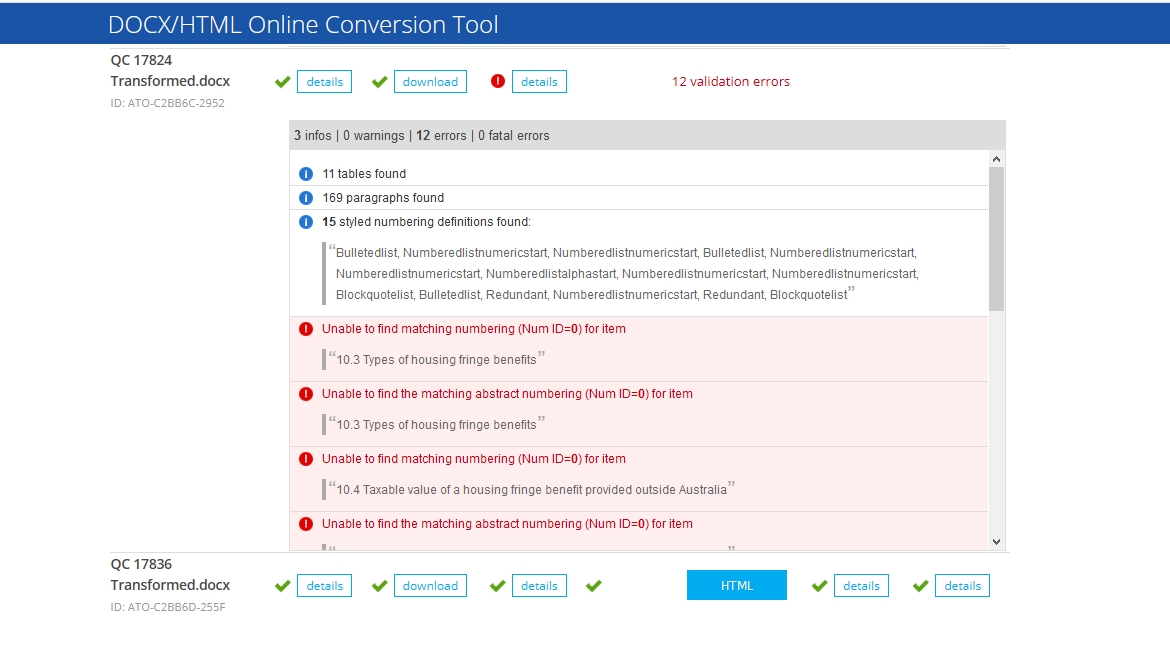
Task: Click green checkmark before QC 17824 download button
Action: click(379, 82)
